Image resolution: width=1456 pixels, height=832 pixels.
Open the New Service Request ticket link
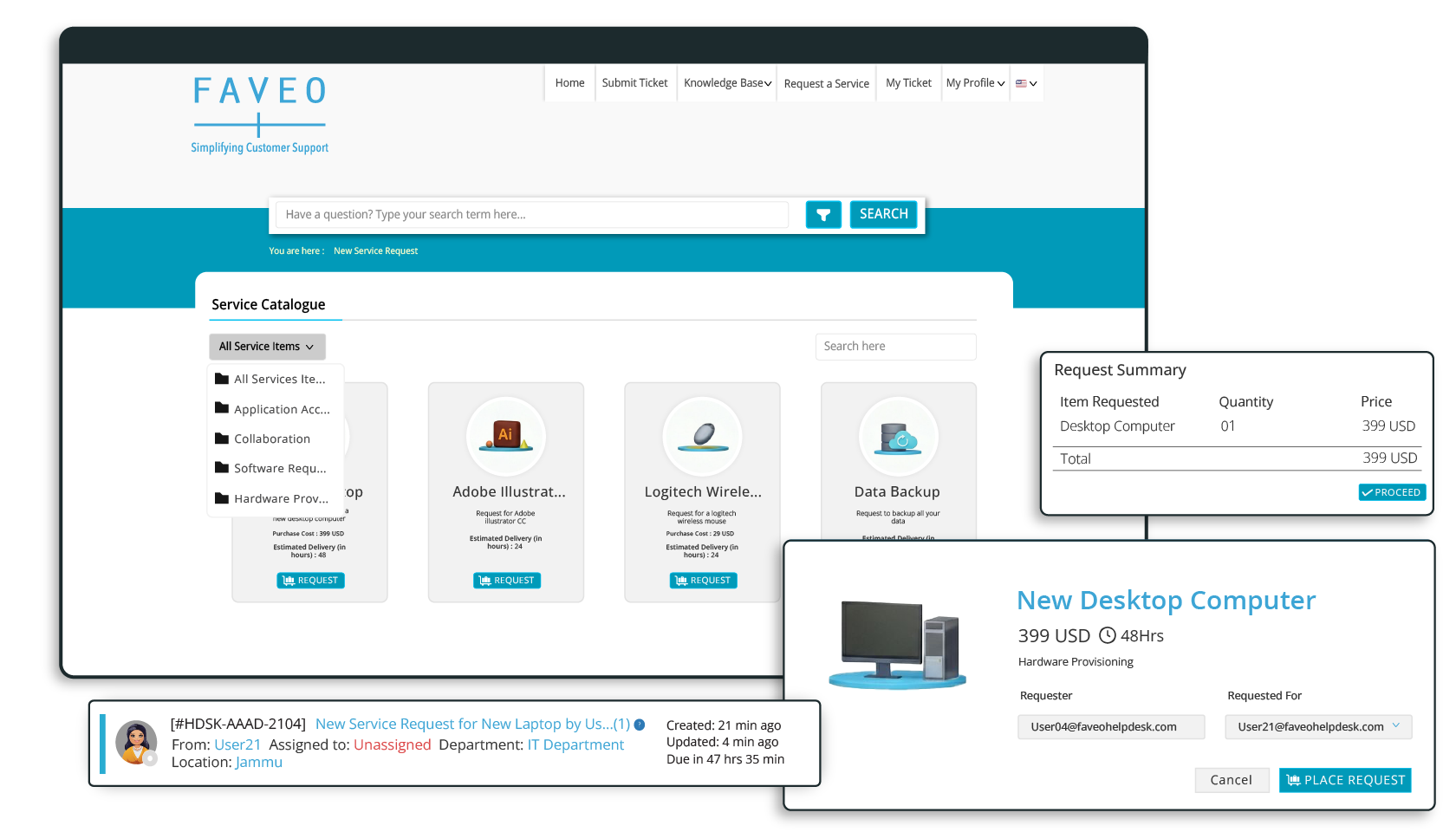tap(471, 724)
